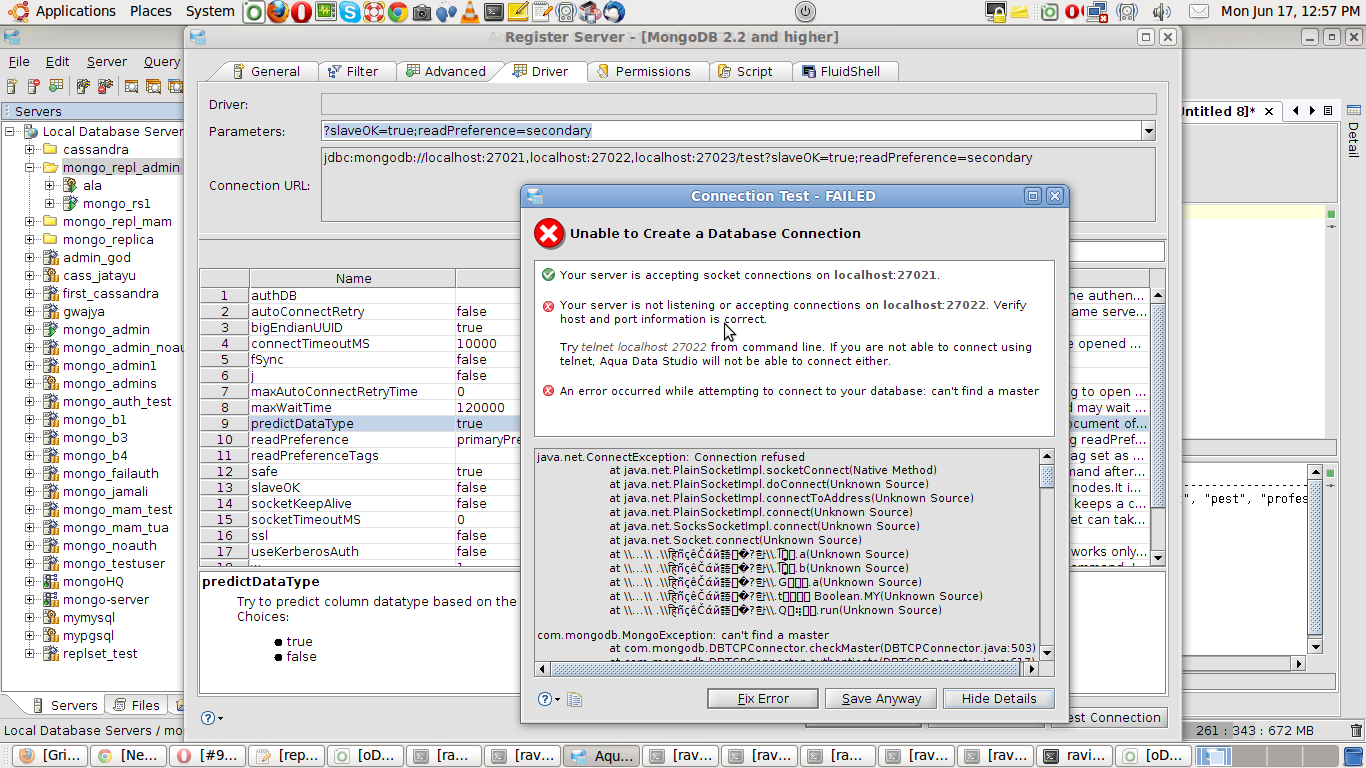Click the Parameters input field

731,131
